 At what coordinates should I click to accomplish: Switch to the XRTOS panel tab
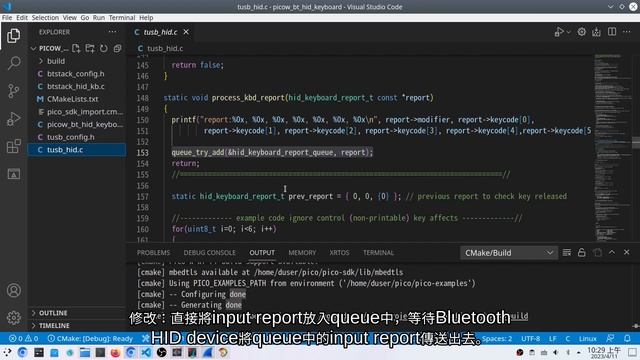[x=339, y=253]
